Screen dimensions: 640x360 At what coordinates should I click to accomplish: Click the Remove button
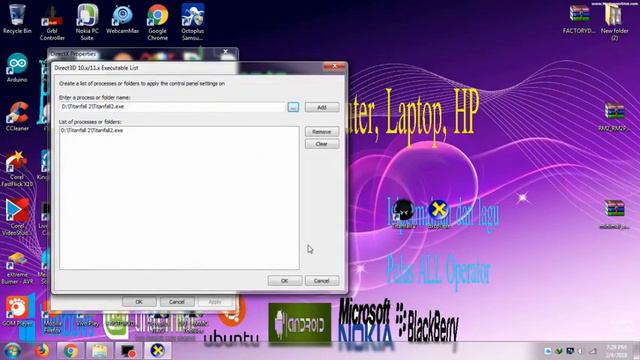tap(322, 131)
